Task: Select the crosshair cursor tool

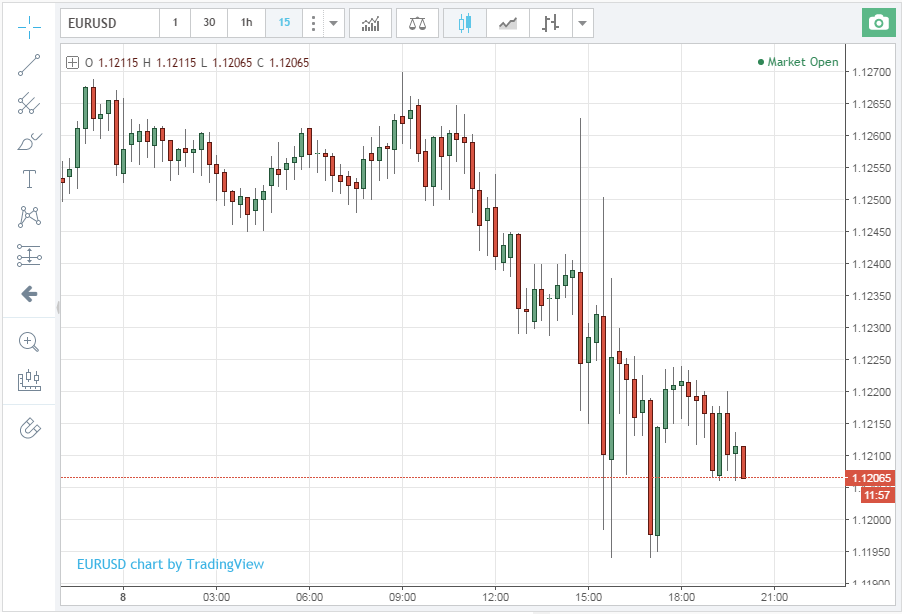Action: pyautogui.click(x=29, y=26)
